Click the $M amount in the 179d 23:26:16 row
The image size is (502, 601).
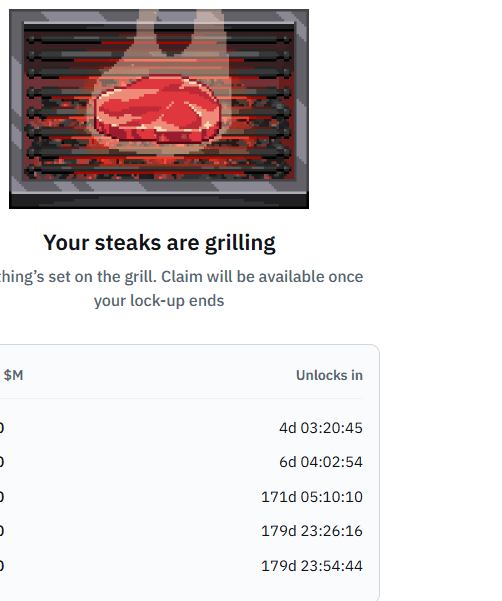coord(2,531)
